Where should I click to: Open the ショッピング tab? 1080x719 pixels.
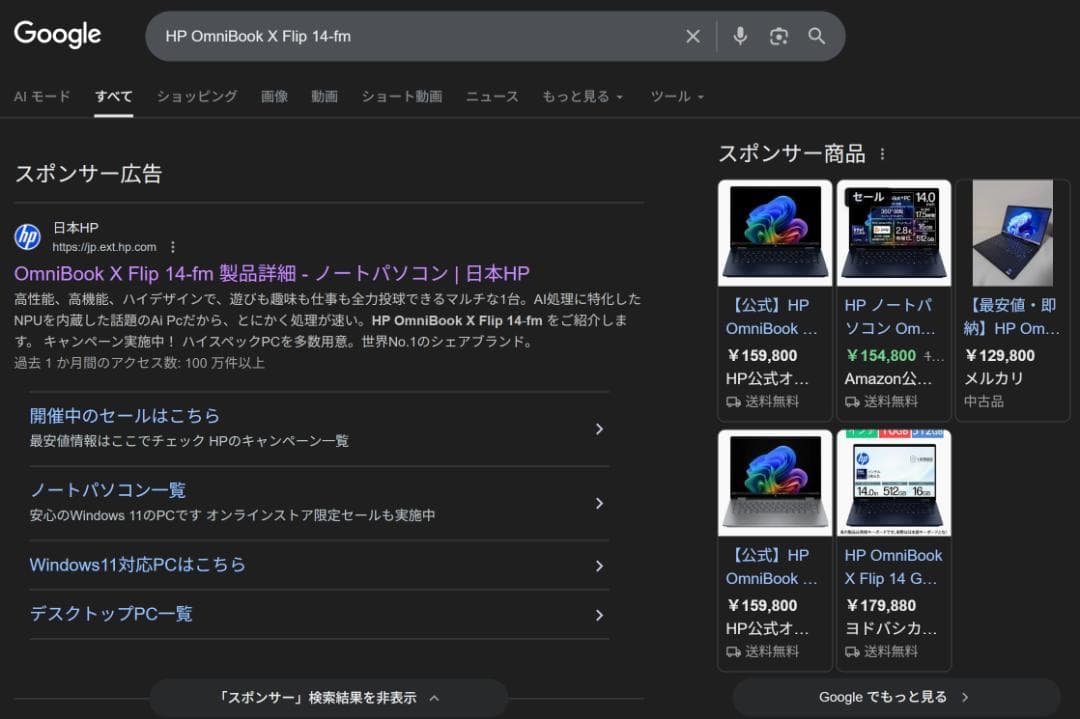(197, 96)
